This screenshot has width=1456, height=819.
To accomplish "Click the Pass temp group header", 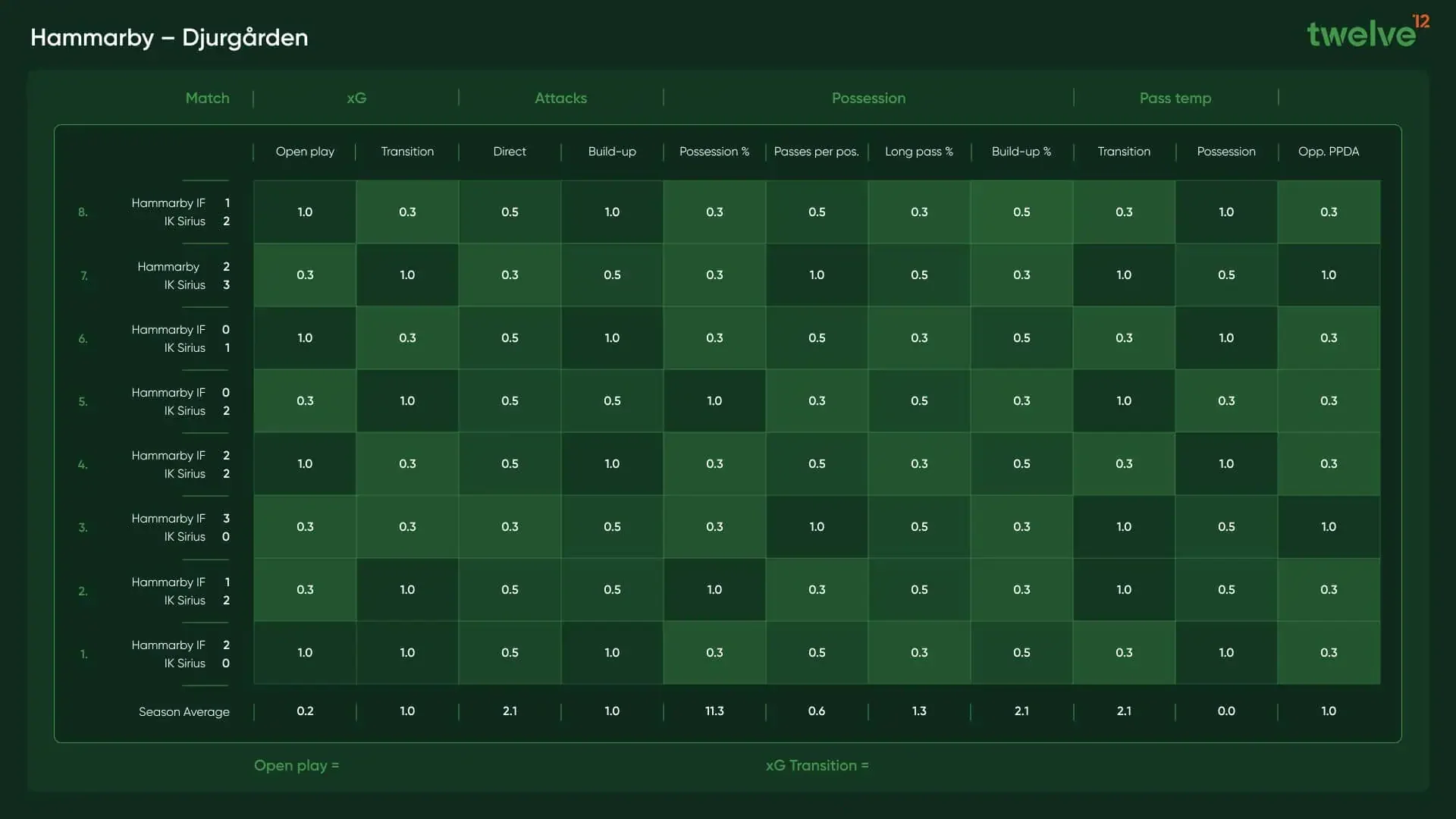I will tap(1175, 98).
